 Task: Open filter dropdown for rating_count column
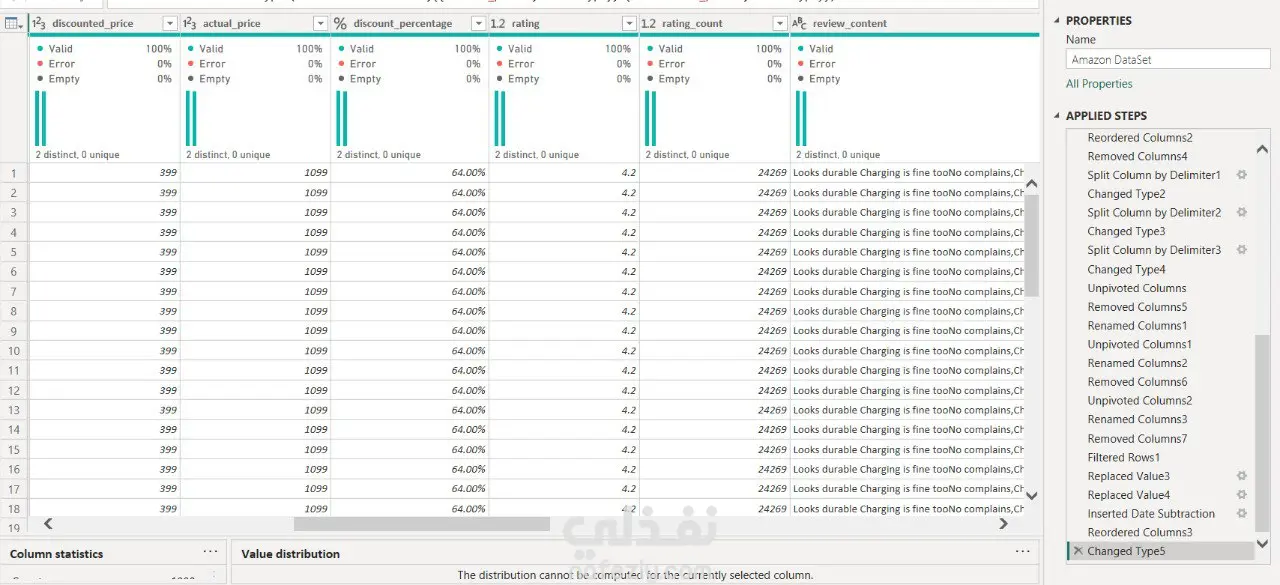tap(779, 23)
